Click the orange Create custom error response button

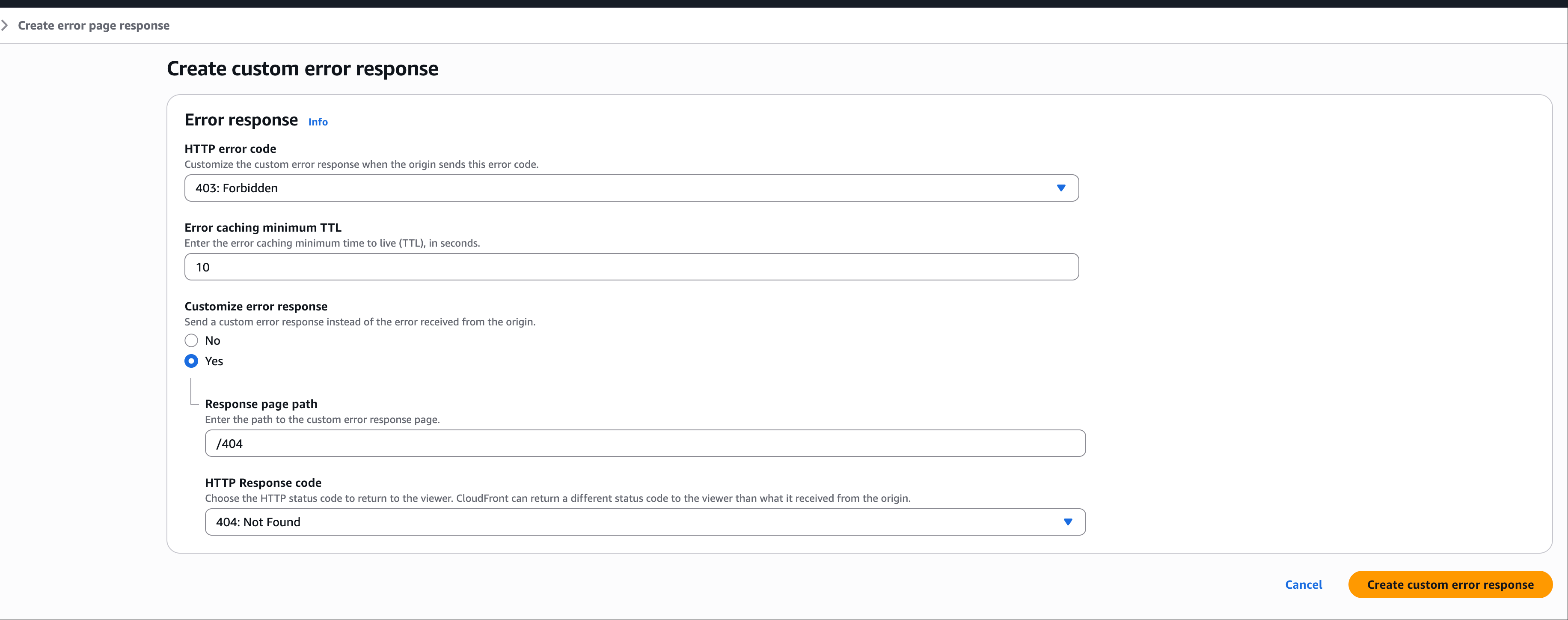click(x=1450, y=585)
